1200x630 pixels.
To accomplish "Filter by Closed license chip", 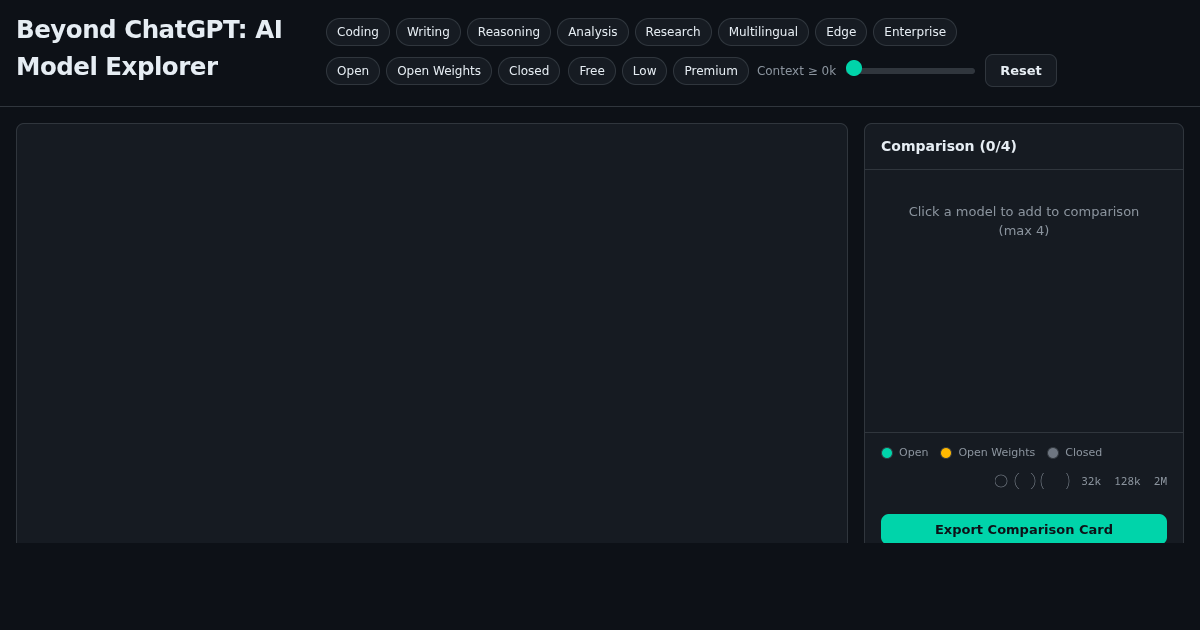I will (x=529, y=71).
